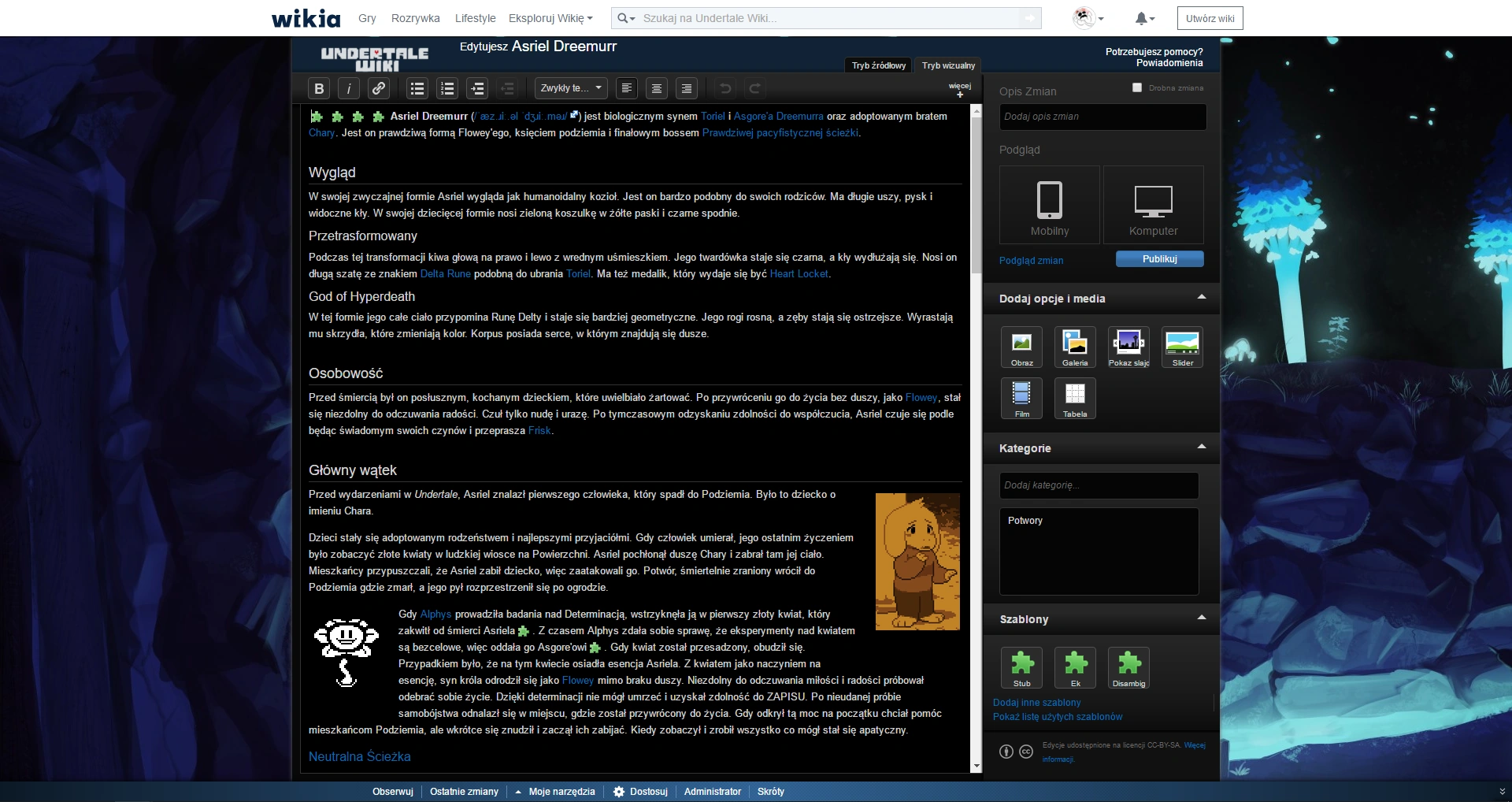
Task: Show more toolbar options with więcej
Action: (960, 90)
